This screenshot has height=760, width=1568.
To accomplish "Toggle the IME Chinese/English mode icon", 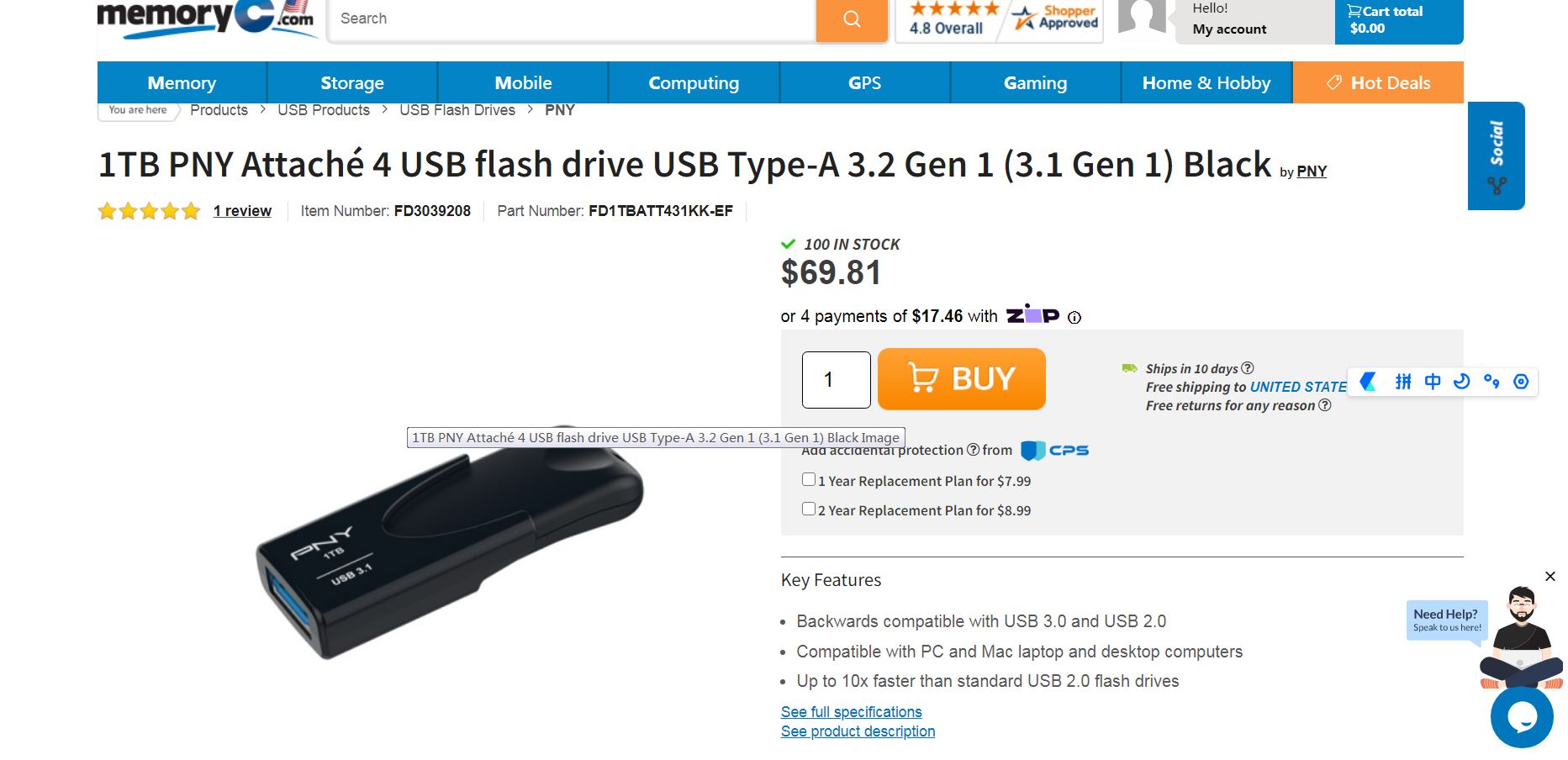I will tap(1433, 382).
